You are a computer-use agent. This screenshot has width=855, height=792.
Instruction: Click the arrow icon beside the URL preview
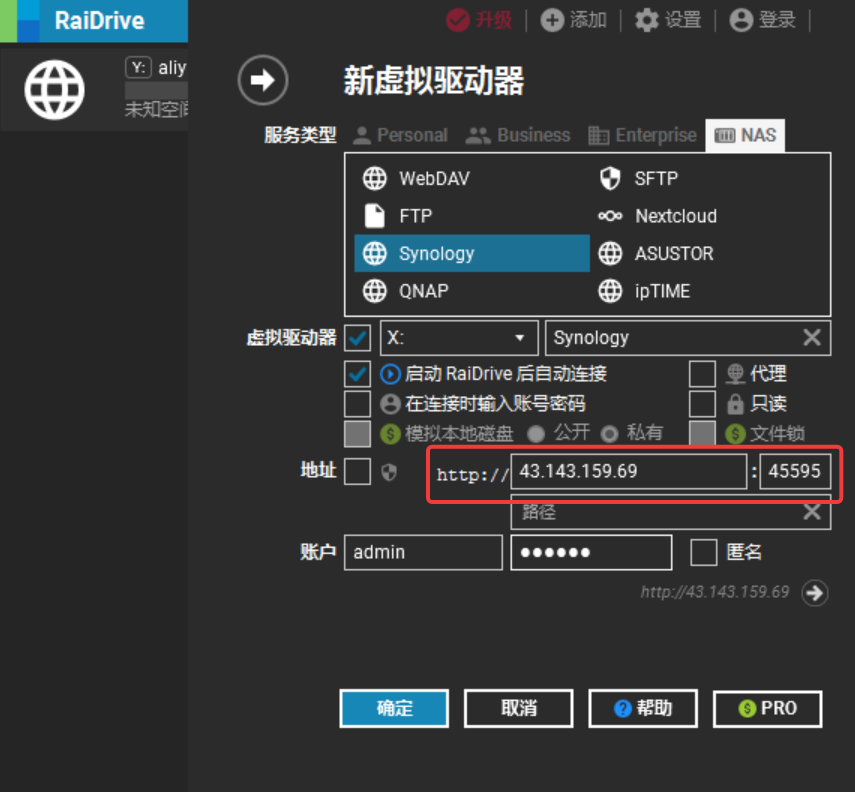click(815, 593)
